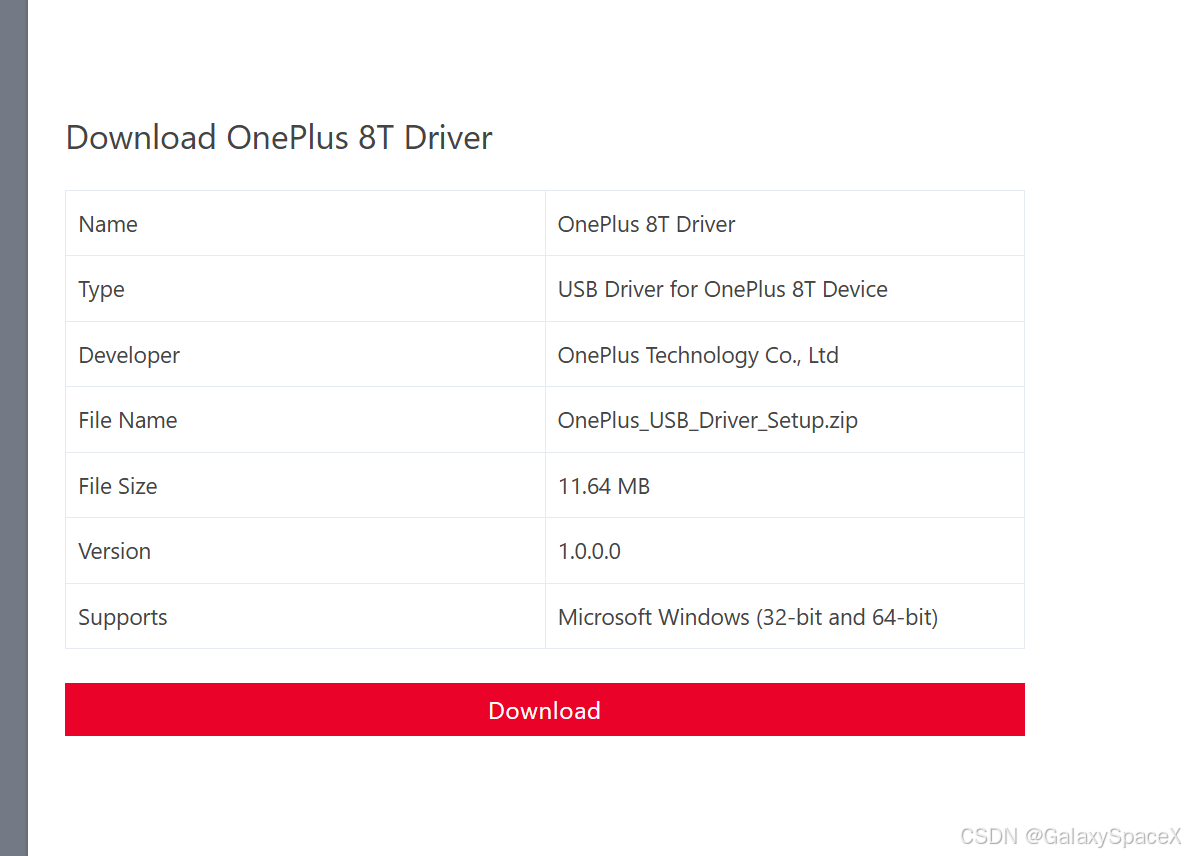Click the "Name" row label
Viewport: 1185px width, 856px height.
[108, 224]
